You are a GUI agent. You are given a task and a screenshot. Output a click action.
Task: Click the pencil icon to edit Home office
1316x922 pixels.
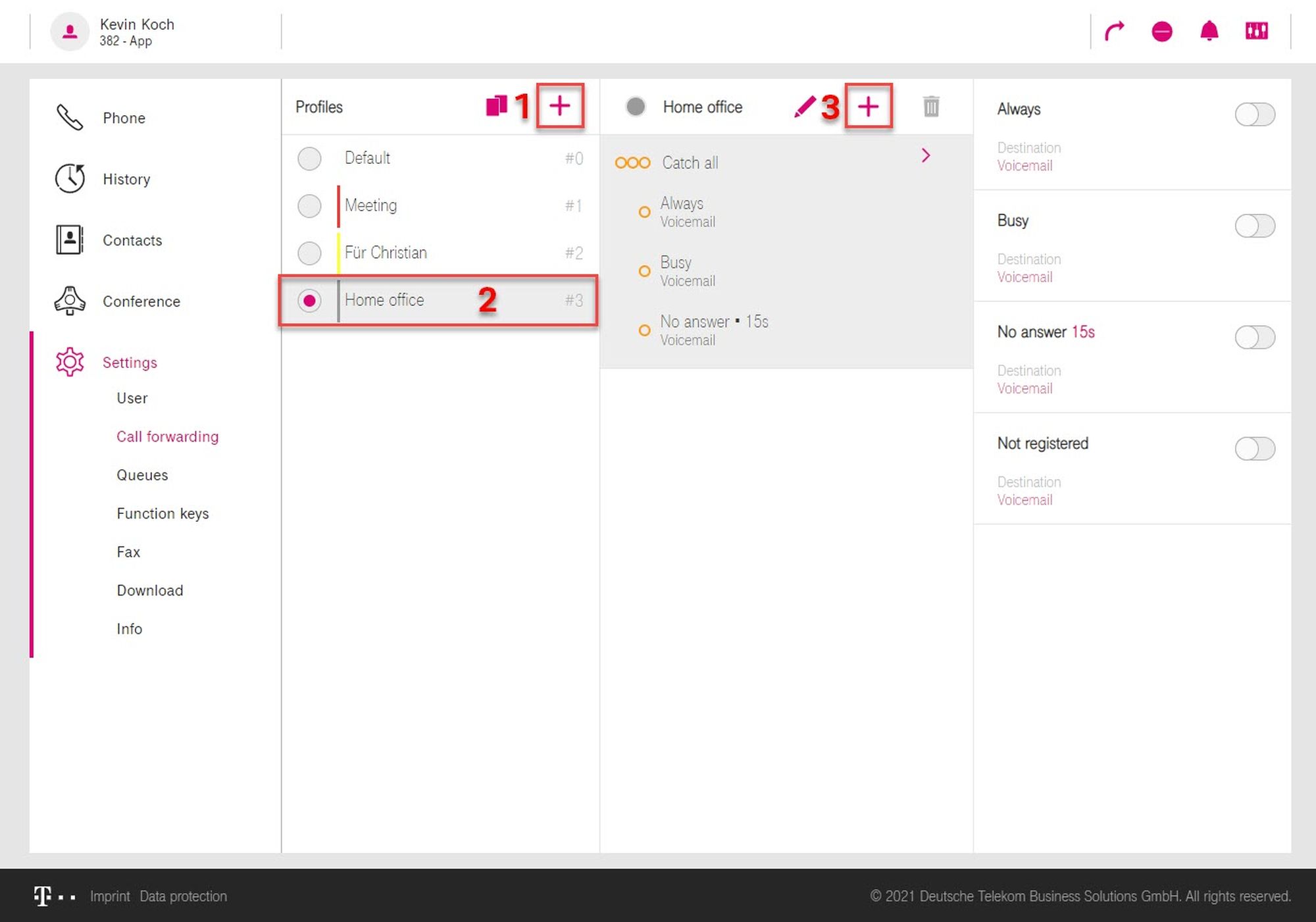(804, 107)
